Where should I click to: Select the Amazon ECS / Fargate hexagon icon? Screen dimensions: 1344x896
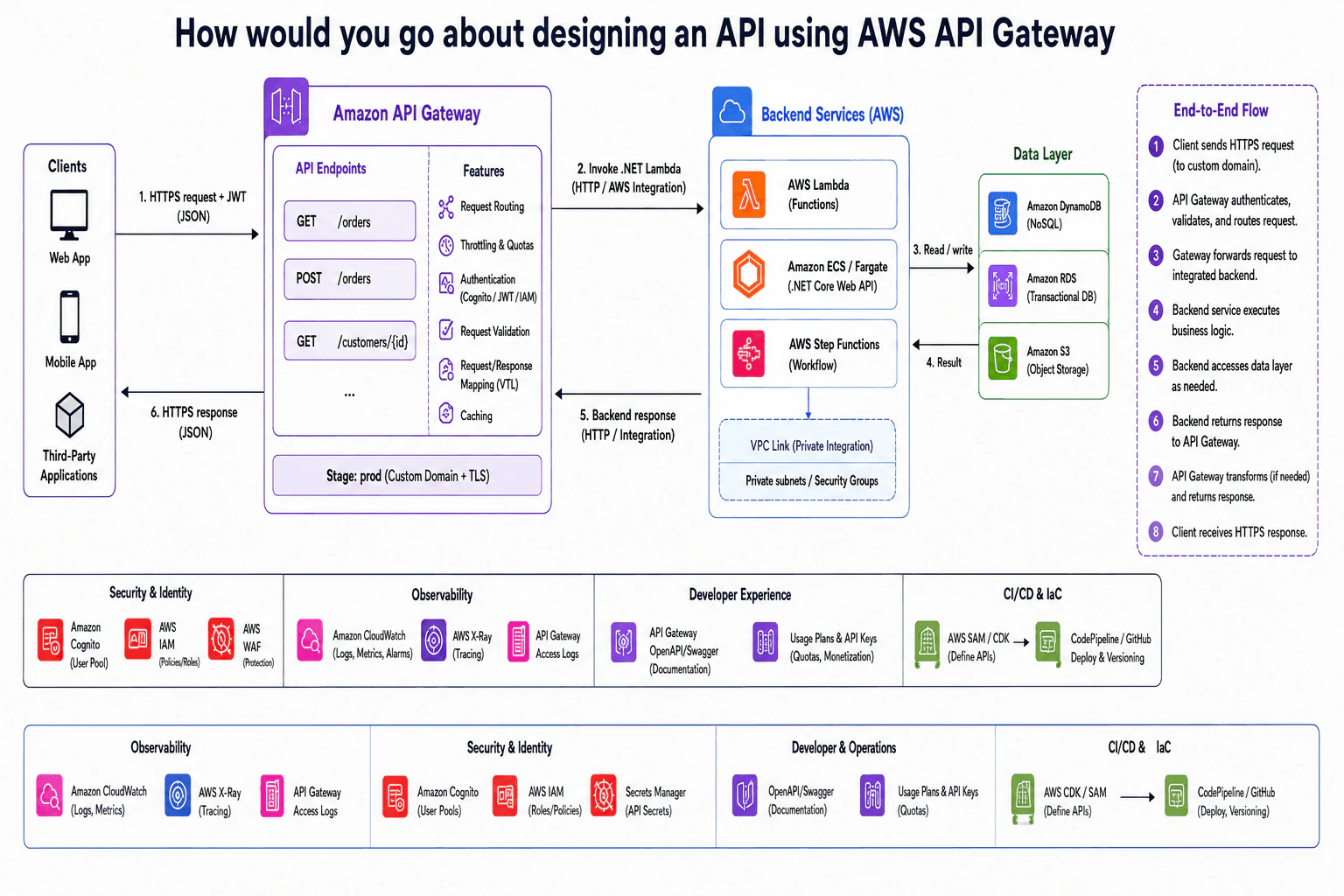[749, 274]
